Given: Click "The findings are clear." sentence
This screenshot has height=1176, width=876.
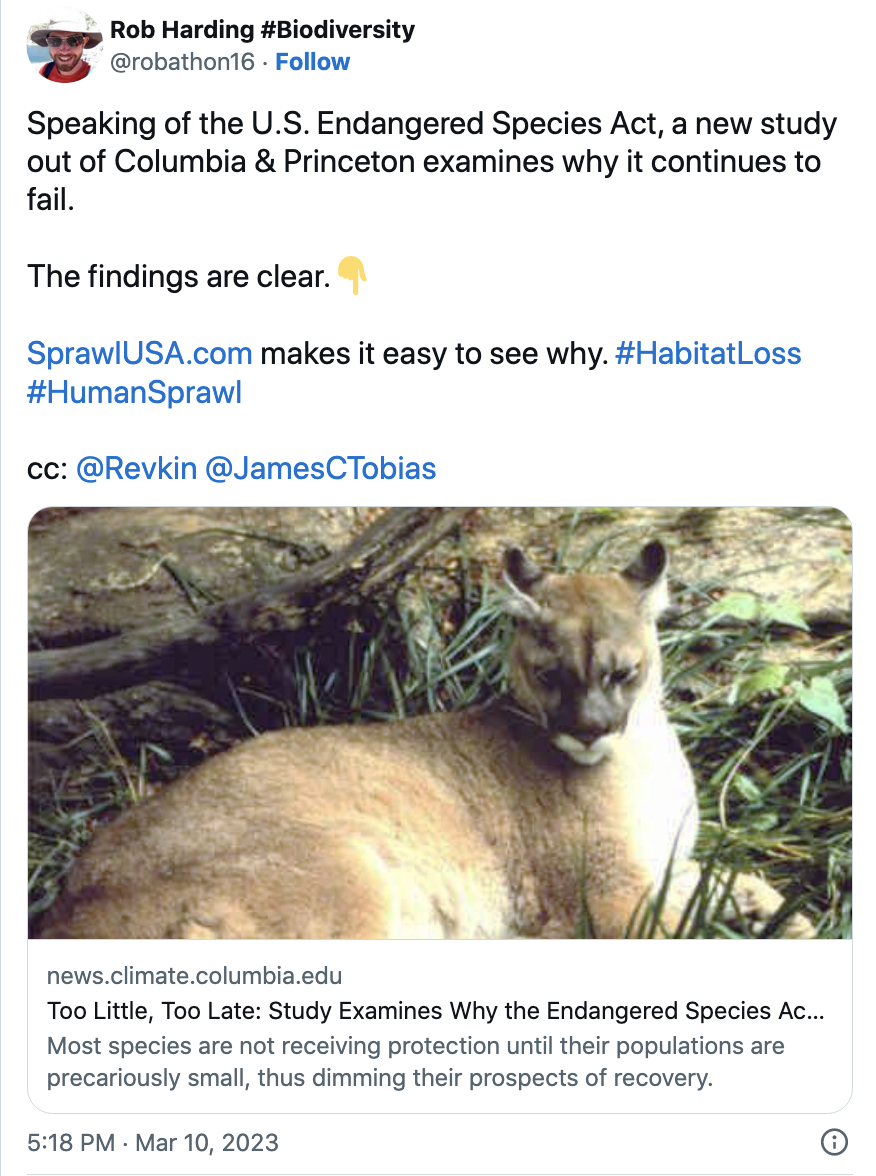Looking at the screenshot, I should [178, 276].
